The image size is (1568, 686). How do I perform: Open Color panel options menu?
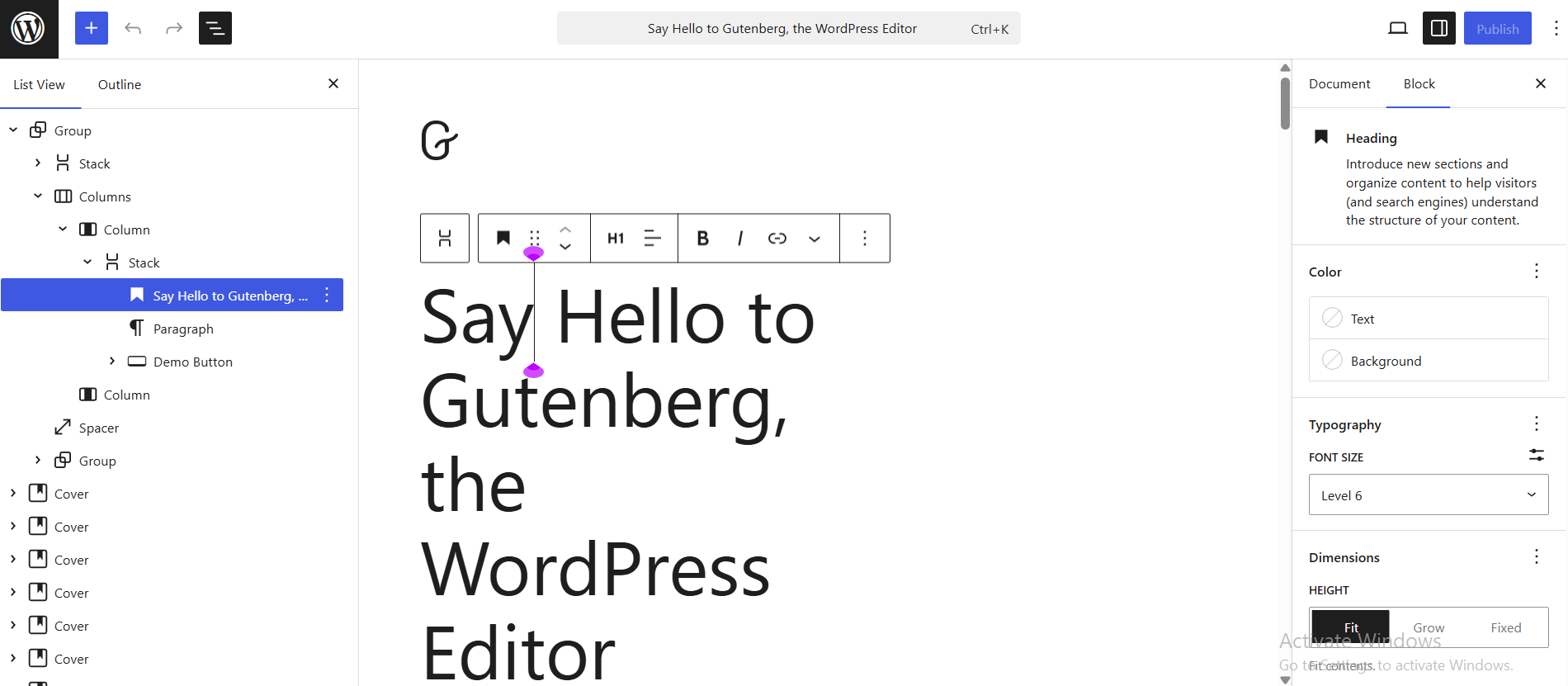(1536, 271)
